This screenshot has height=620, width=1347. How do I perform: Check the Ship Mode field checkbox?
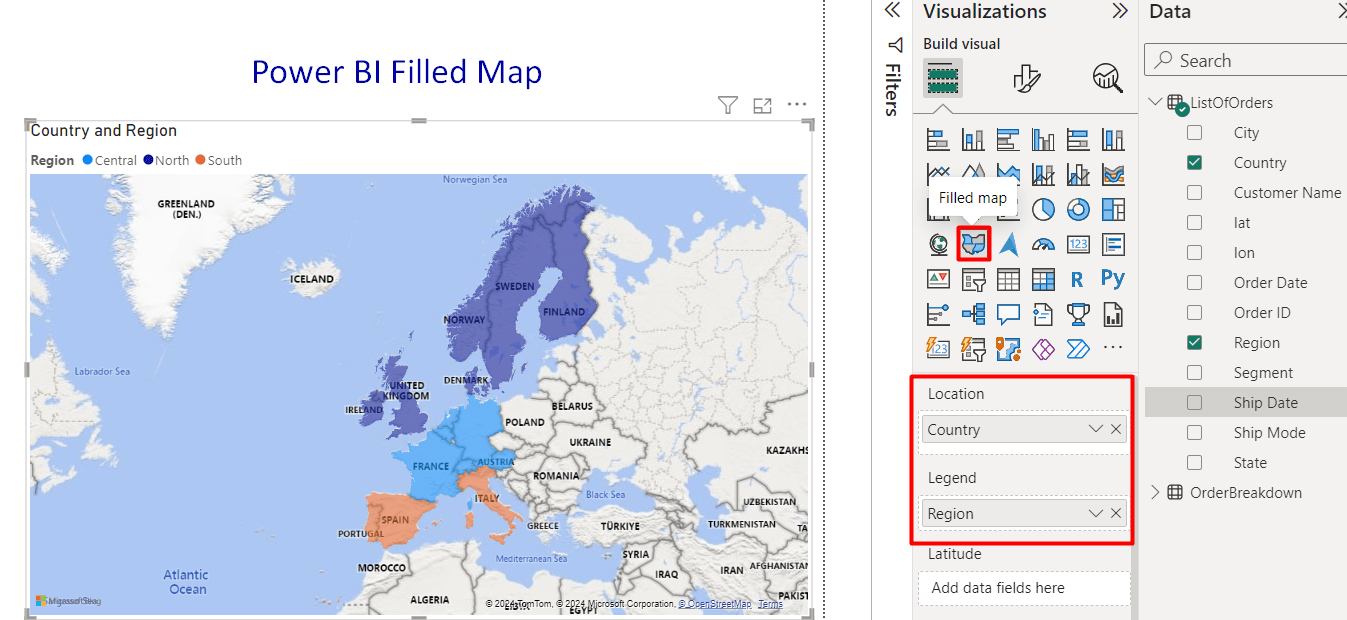point(1194,432)
